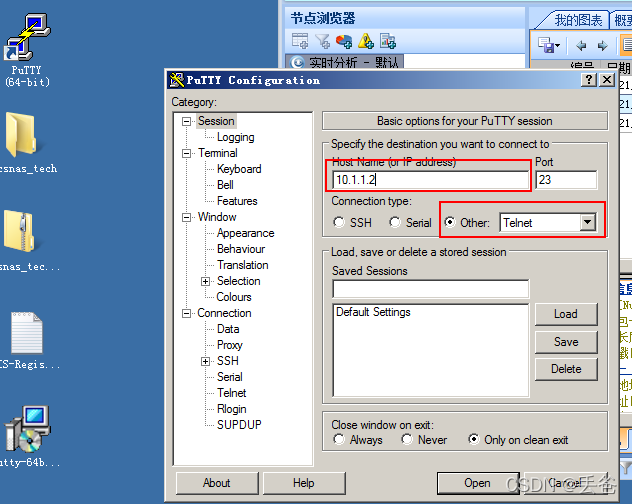Close the PuTTY Configuration dialog
Screen dimensions: 632x504
[607, 80]
